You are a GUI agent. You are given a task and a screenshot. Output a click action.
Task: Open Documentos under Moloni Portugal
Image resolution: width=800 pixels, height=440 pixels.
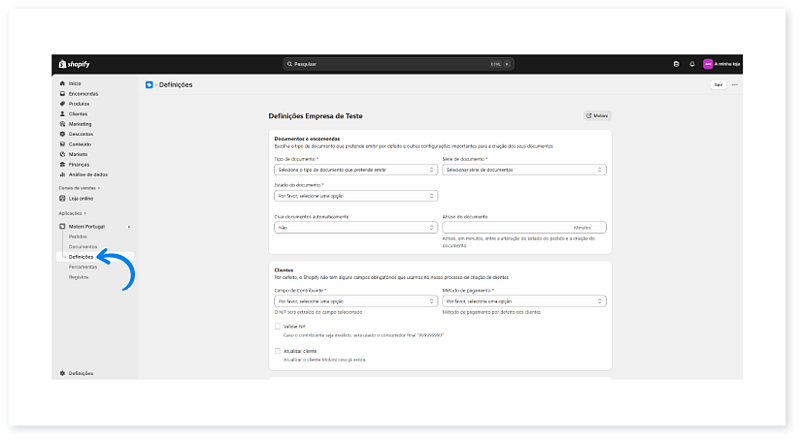coord(82,246)
